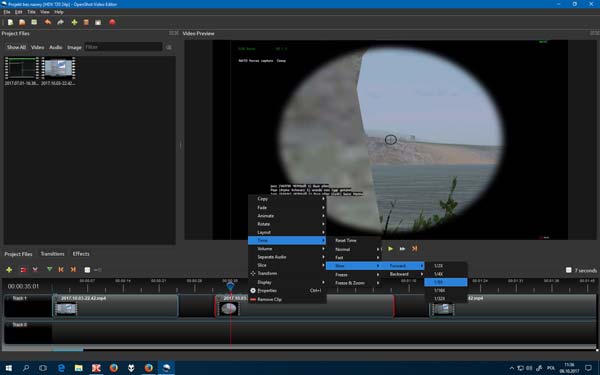This screenshot has width=600, height=375.
Task: Open the Help menu
Action: coord(59,12)
